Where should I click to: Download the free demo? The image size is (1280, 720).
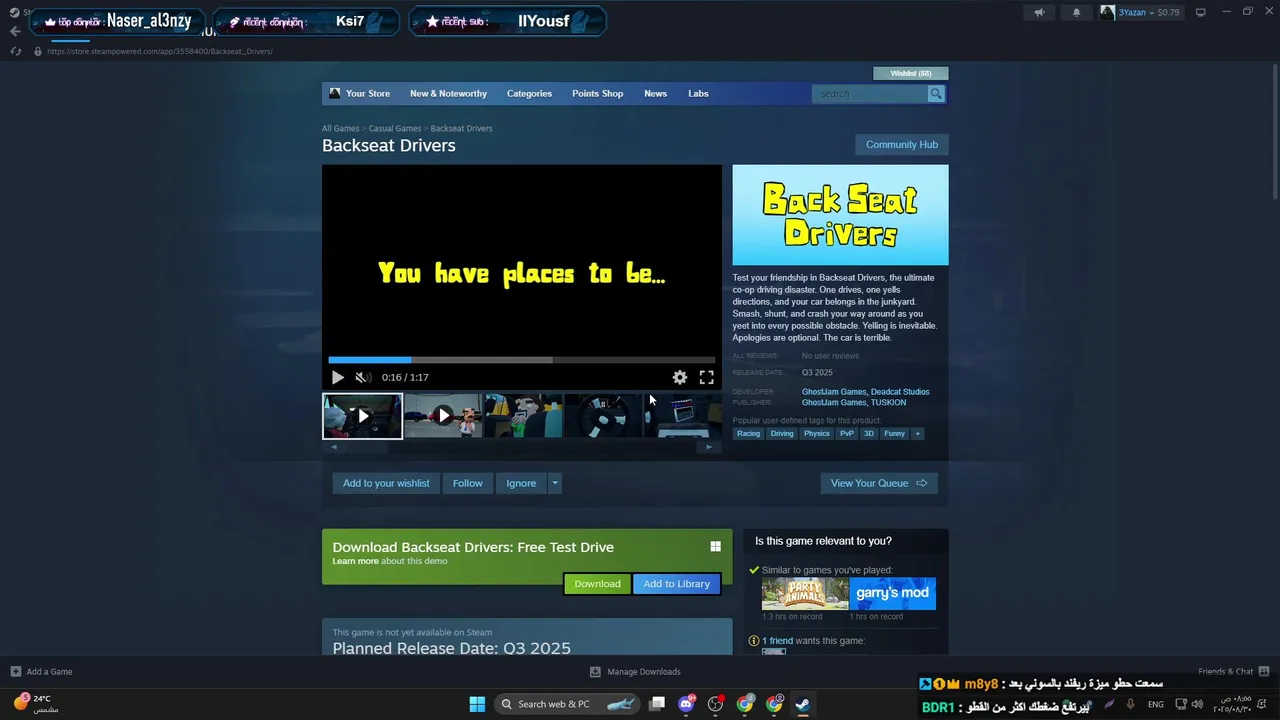597,584
